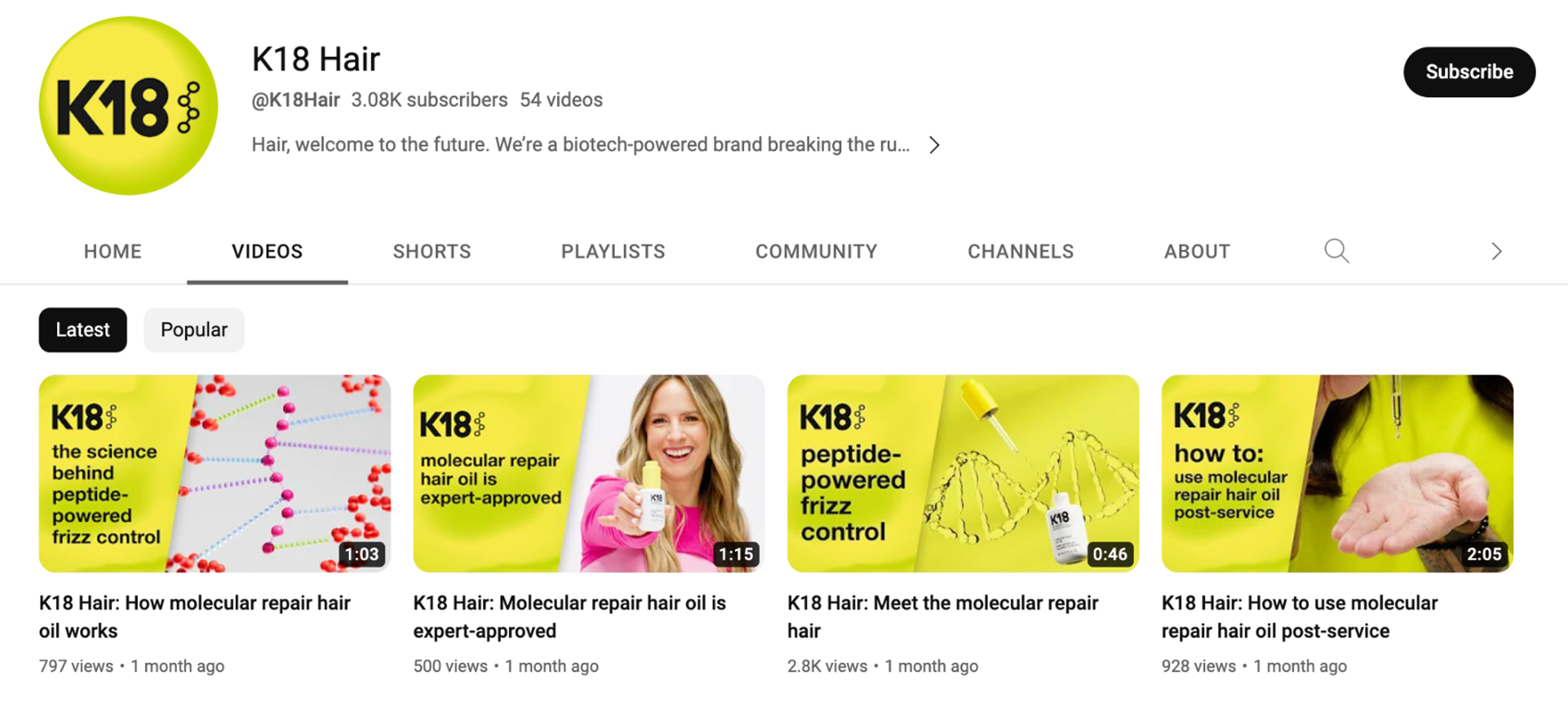Expand the channel description with its chevron
The width and height of the screenshot is (1568, 720).
(x=934, y=145)
